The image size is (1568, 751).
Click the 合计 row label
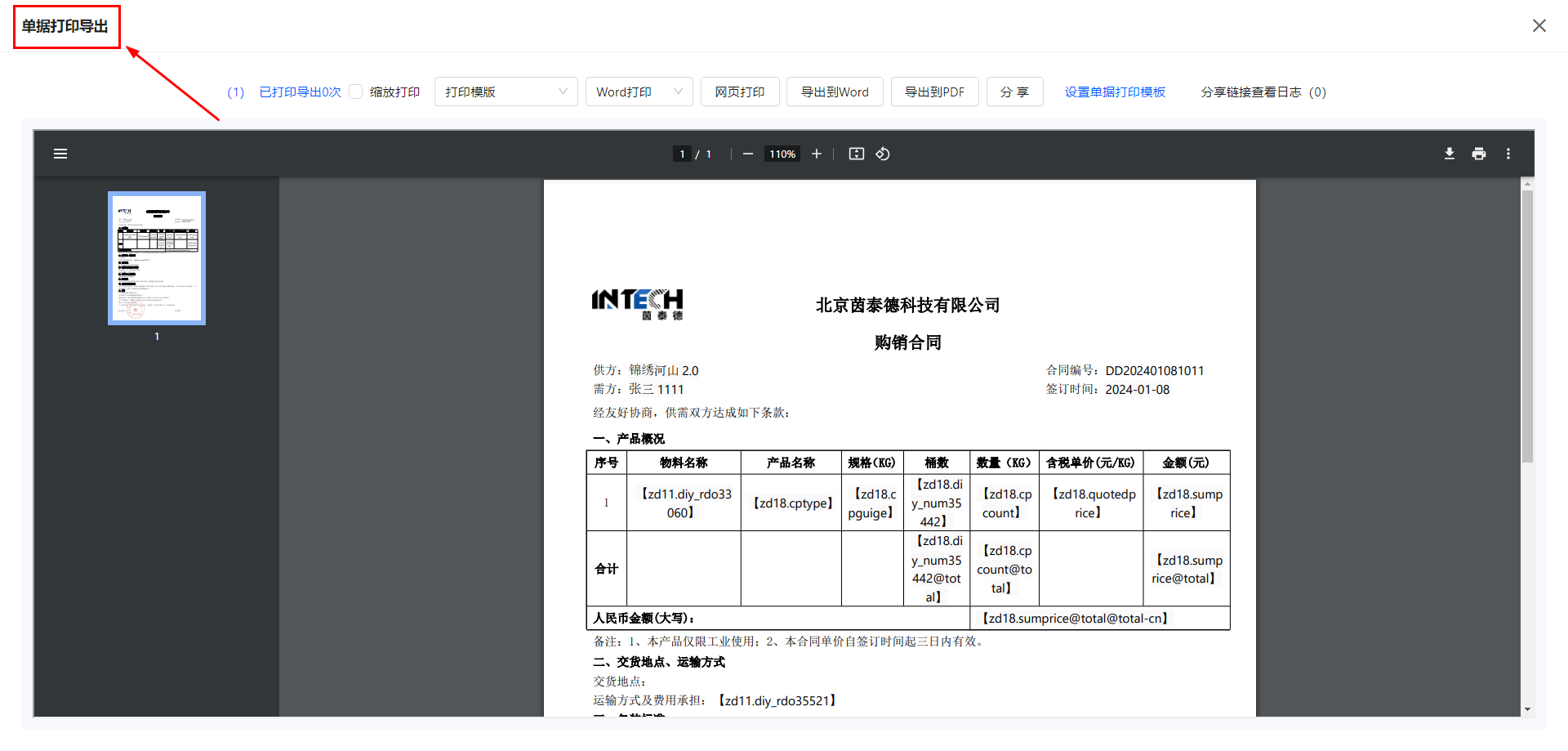click(x=606, y=569)
